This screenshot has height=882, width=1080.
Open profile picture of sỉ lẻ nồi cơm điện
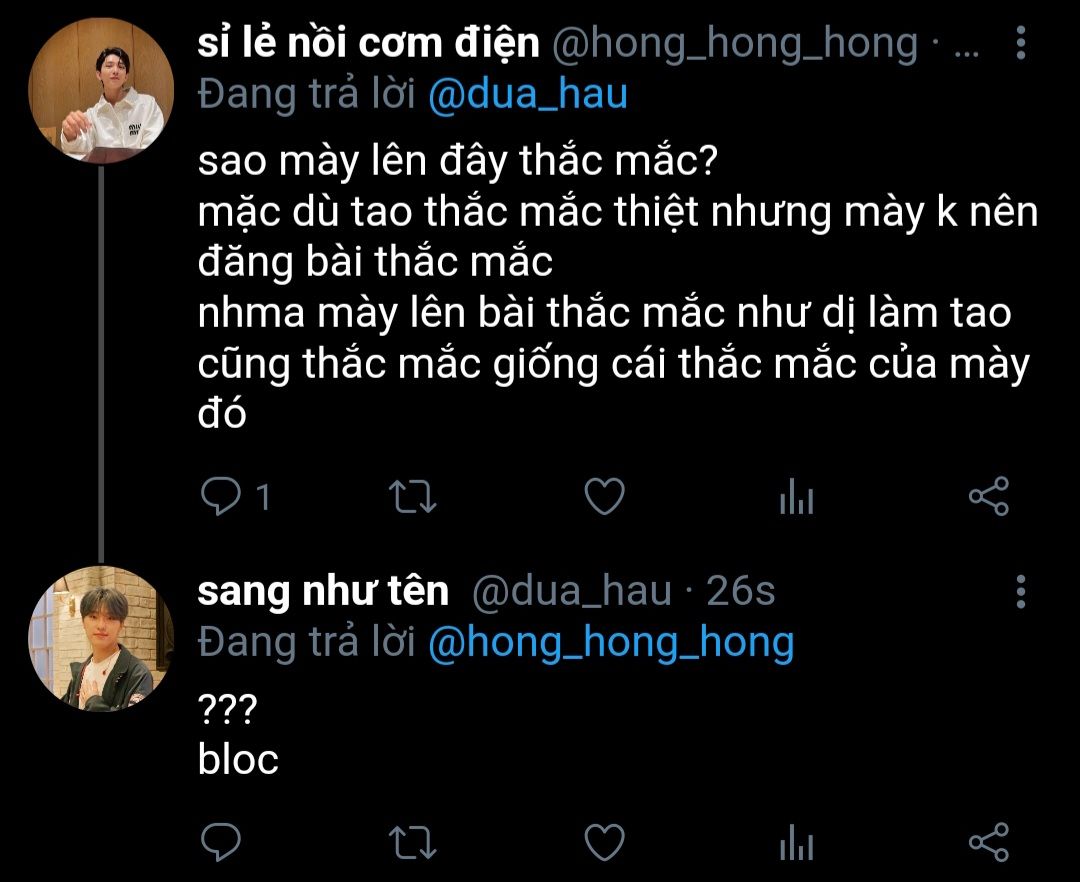point(101,90)
